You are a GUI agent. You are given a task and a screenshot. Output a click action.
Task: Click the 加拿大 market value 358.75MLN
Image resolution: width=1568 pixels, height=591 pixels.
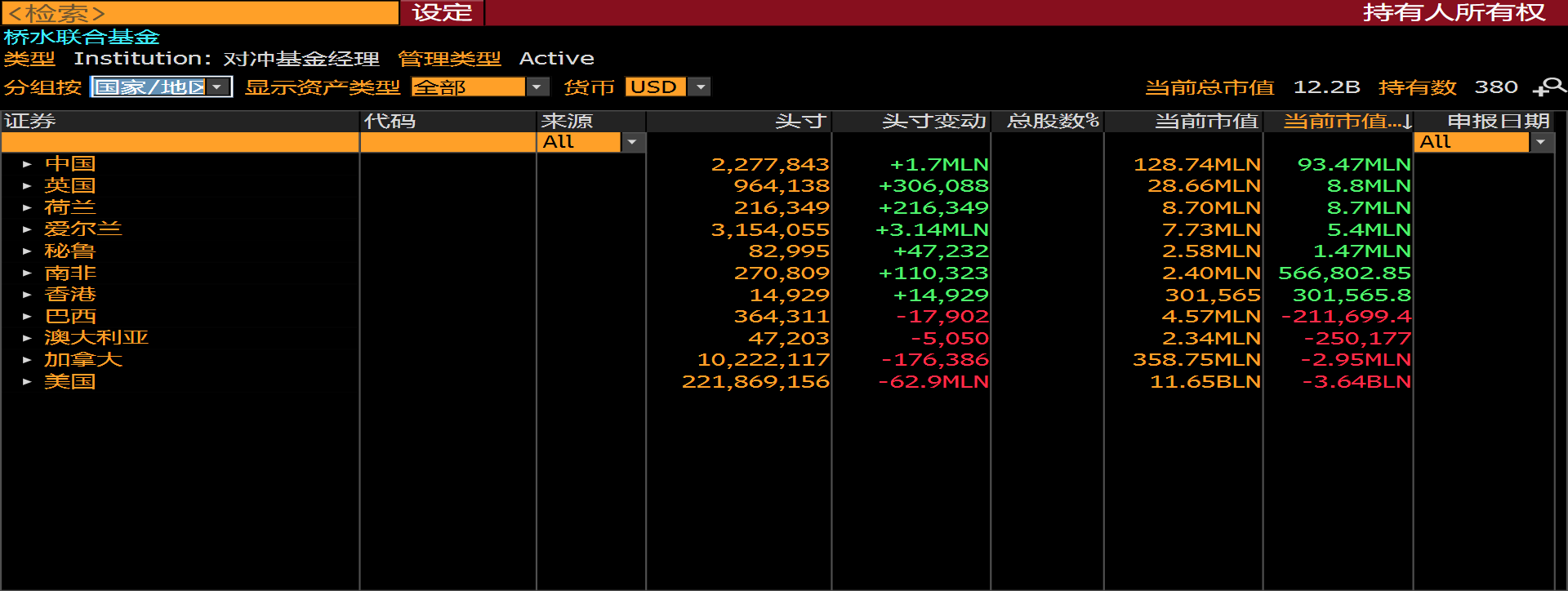(1197, 359)
